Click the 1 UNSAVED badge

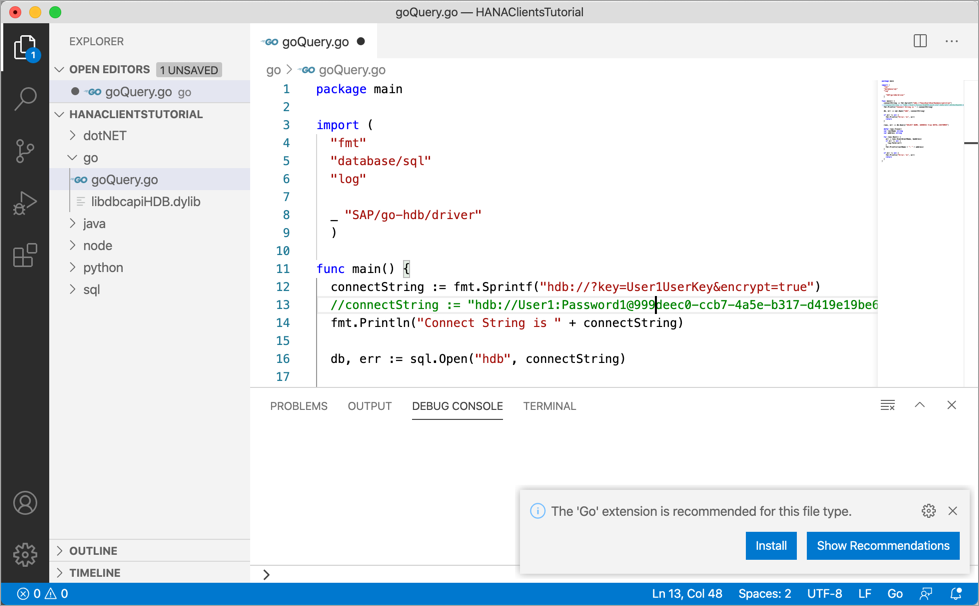tap(189, 70)
